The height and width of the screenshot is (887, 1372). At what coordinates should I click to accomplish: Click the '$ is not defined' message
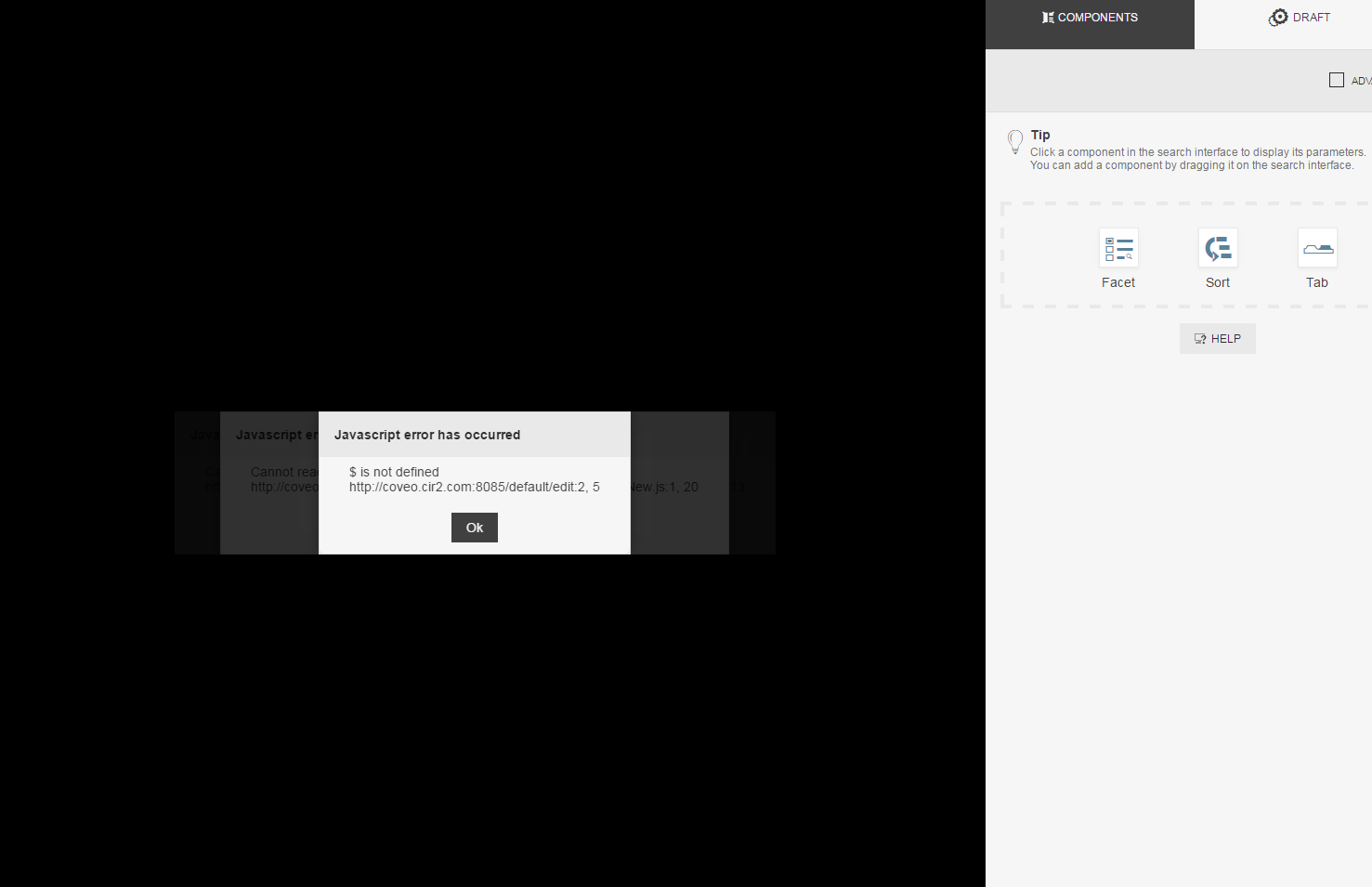394,472
